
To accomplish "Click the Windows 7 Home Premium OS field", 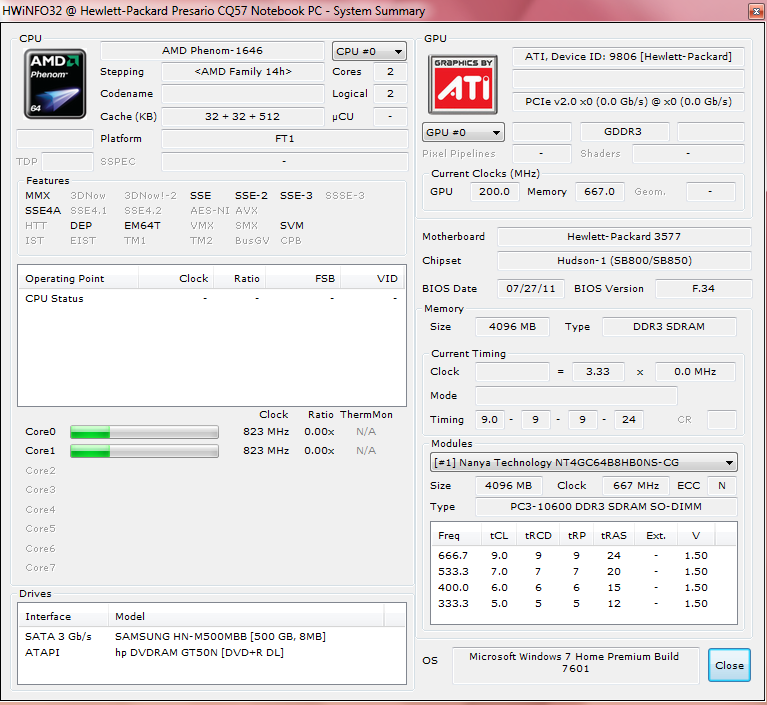I will click(x=576, y=664).
